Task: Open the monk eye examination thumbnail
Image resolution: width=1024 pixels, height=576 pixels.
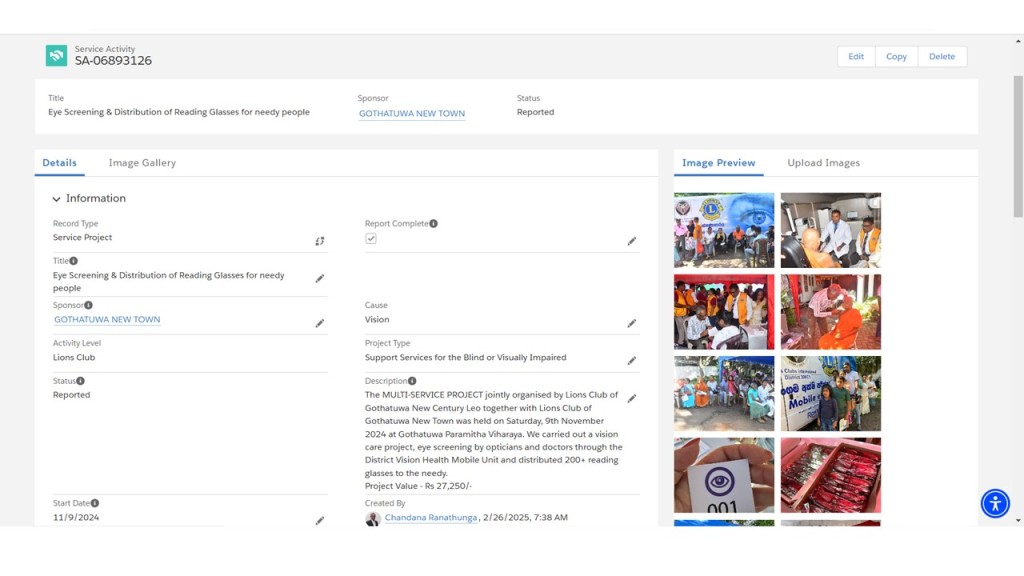Action: pyautogui.click(x=831, y=312)
